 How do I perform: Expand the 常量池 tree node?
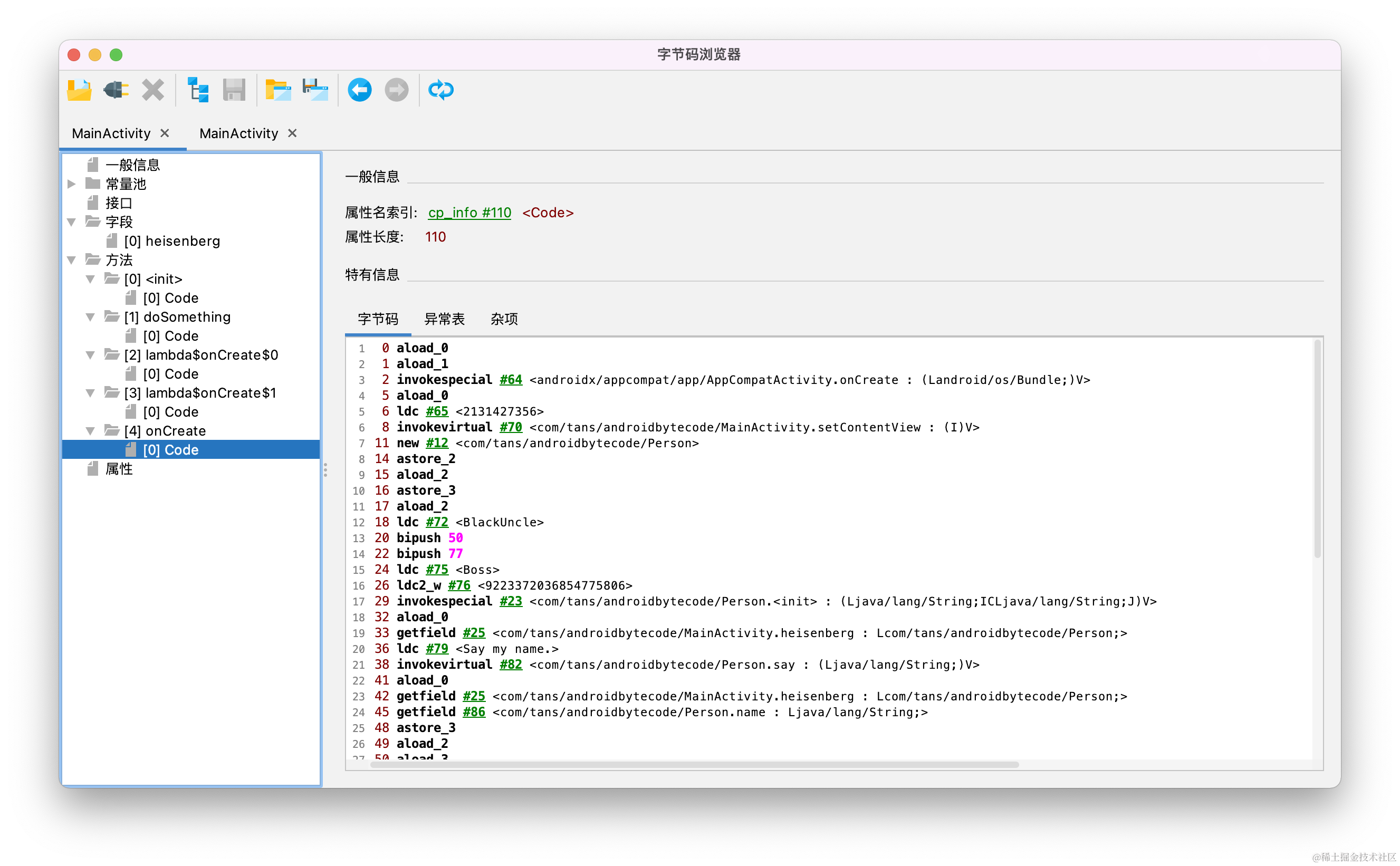click(72, 184)
